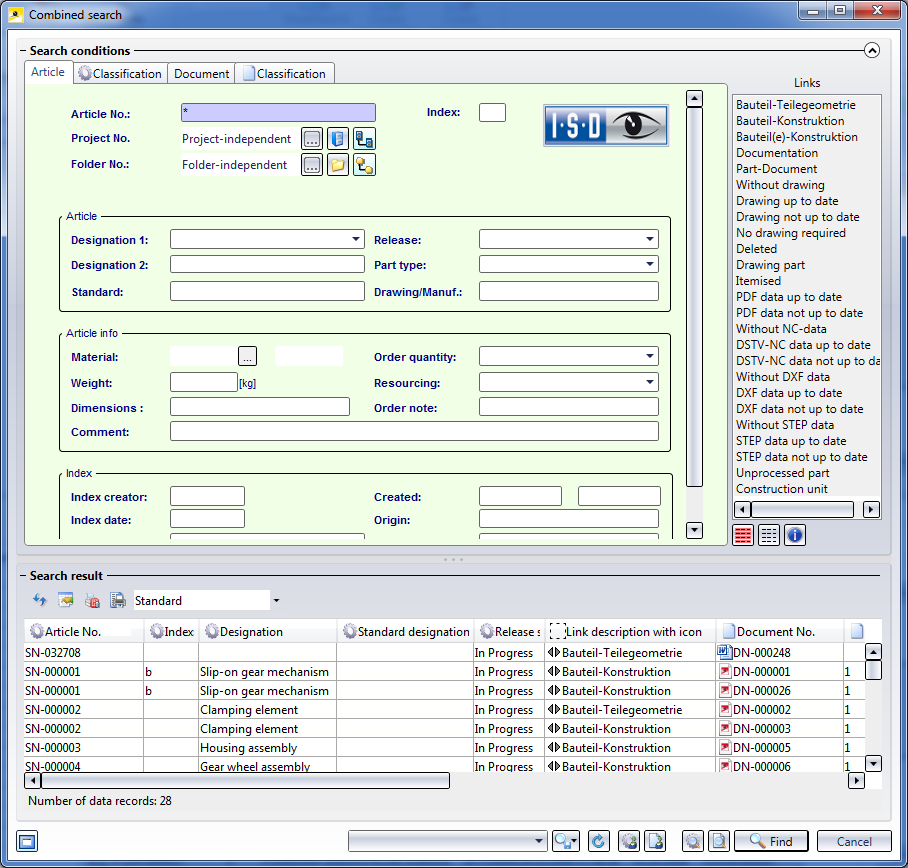Click the red list view icon below Links

pyautogui.click(x=743, y=535)
